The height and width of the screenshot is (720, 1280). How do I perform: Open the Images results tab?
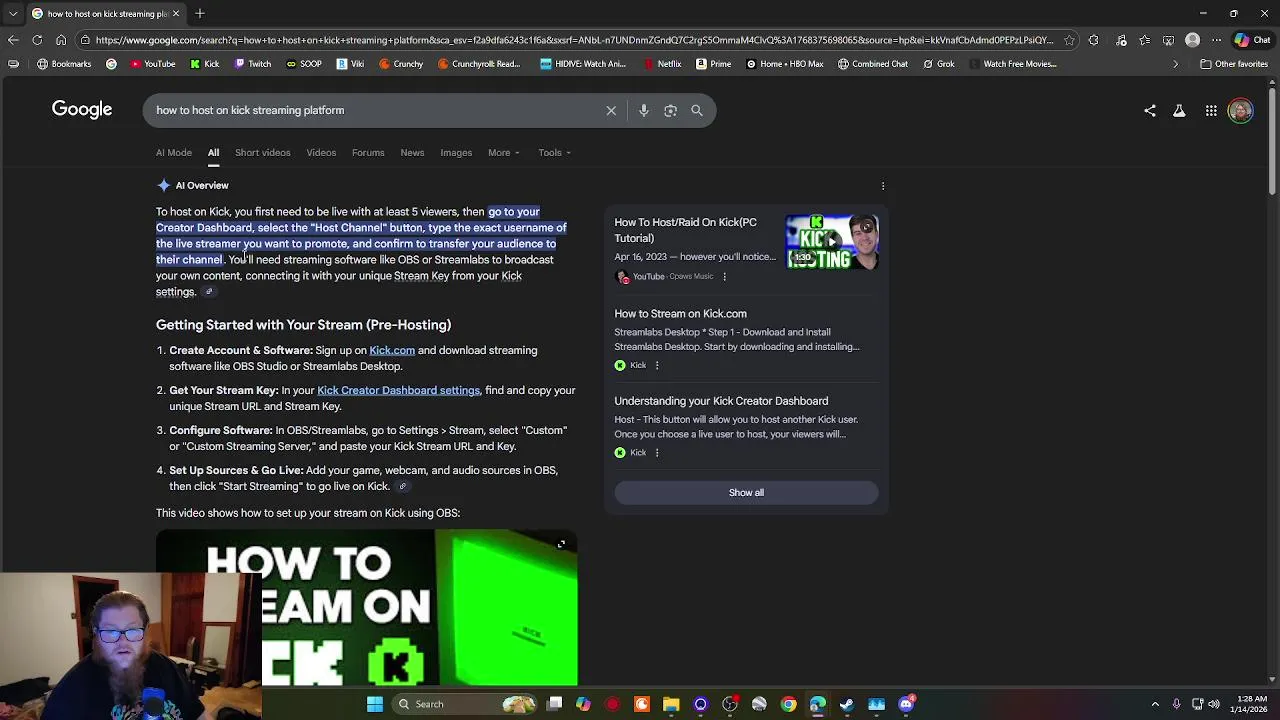click(x=456, y=153)
